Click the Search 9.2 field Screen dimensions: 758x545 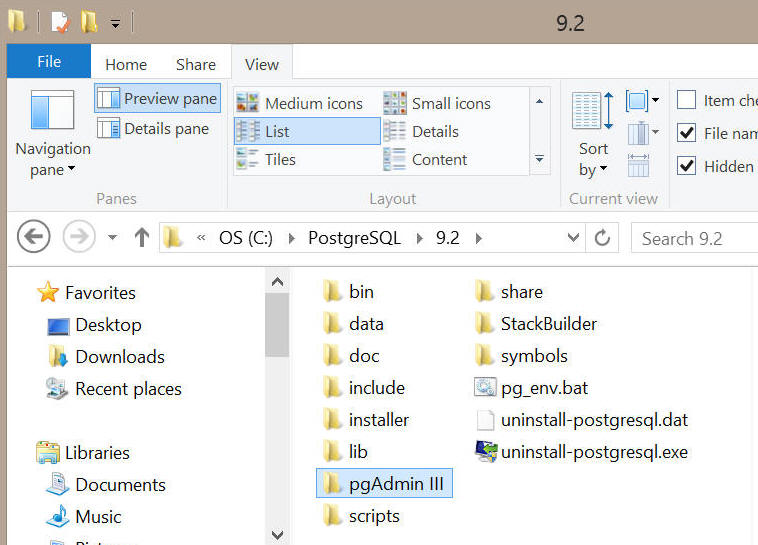pyautogui.click(x=694, y=238)
